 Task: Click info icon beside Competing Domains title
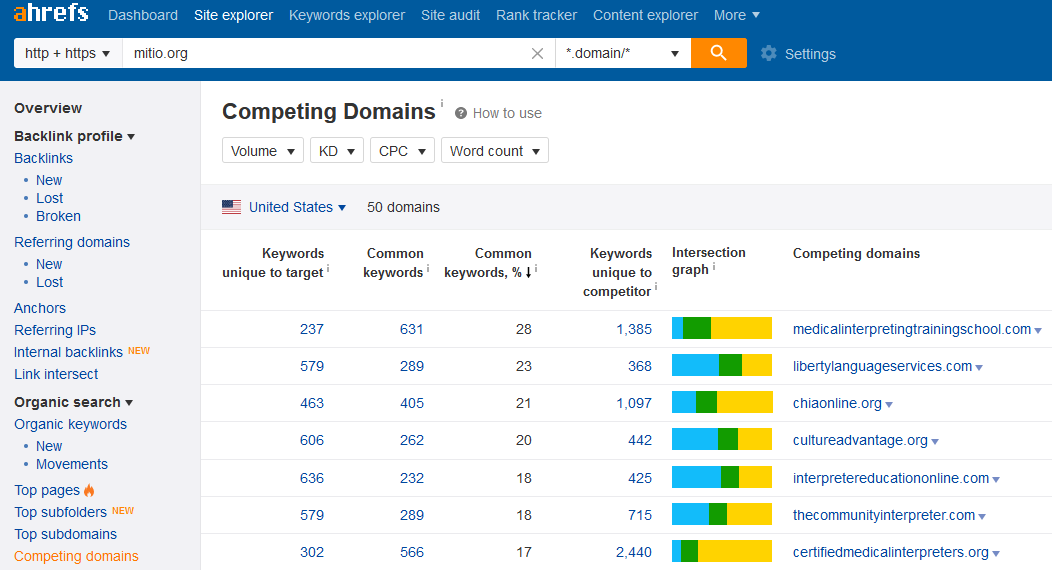click(x=441, y=103)
